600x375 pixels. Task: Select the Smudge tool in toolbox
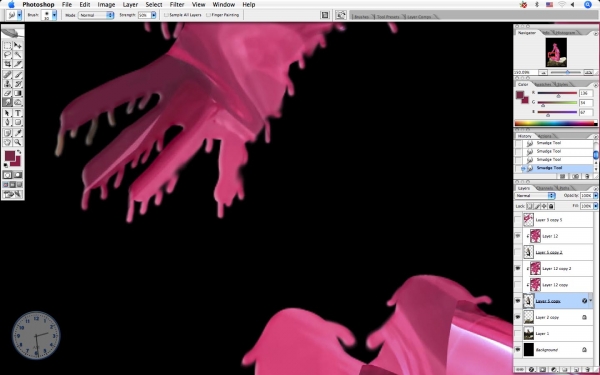tap(7, 102)
